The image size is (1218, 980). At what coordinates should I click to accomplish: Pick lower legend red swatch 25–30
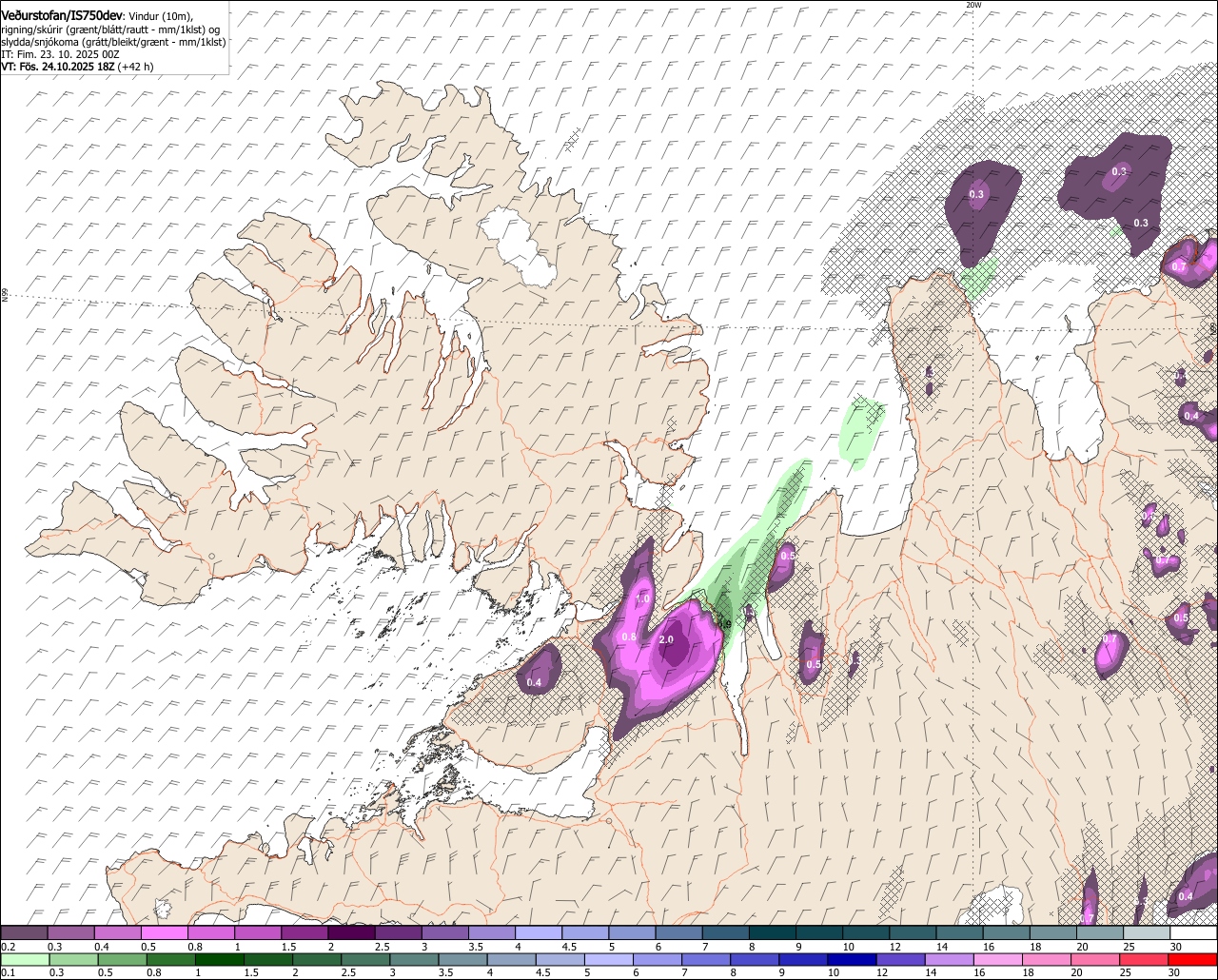click(x=1145, y=960)
